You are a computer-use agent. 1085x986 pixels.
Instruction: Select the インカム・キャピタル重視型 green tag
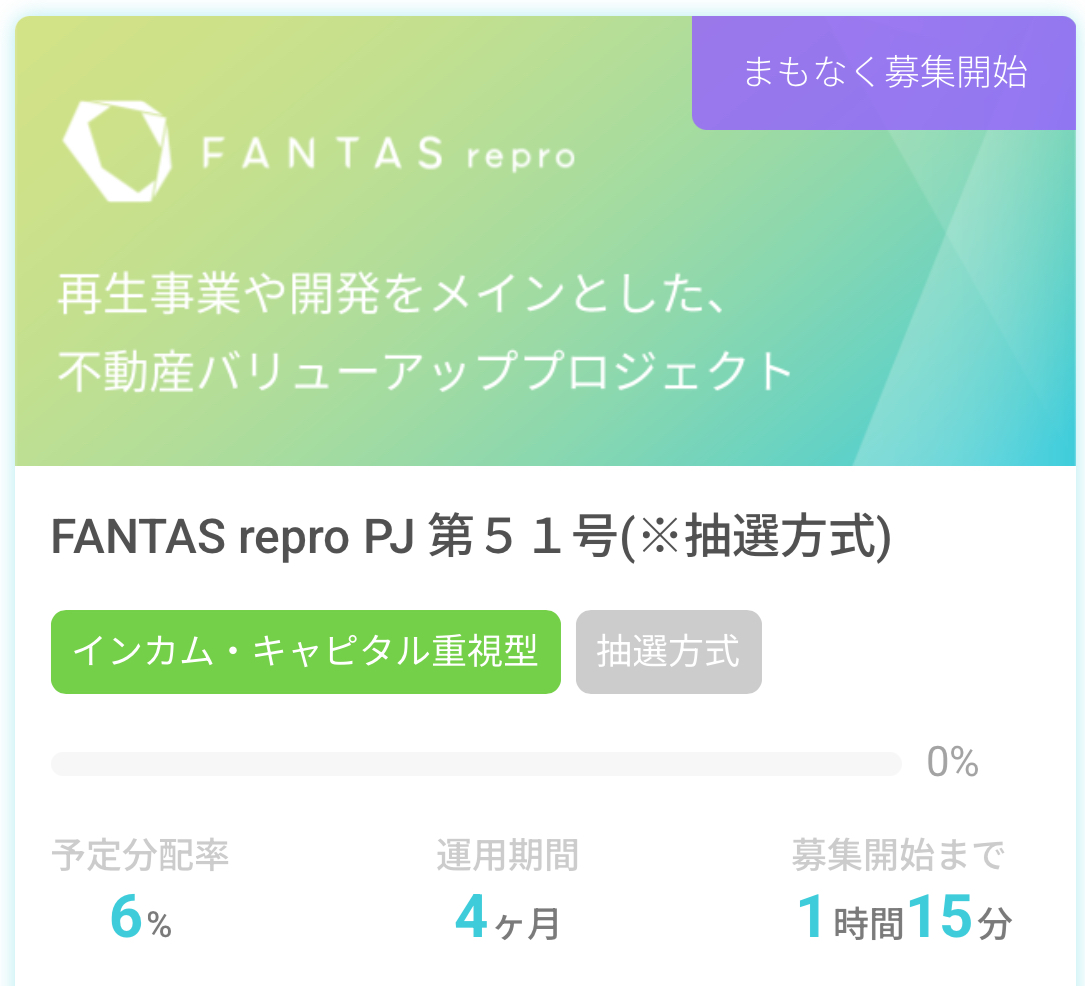[x=306, y=652]
